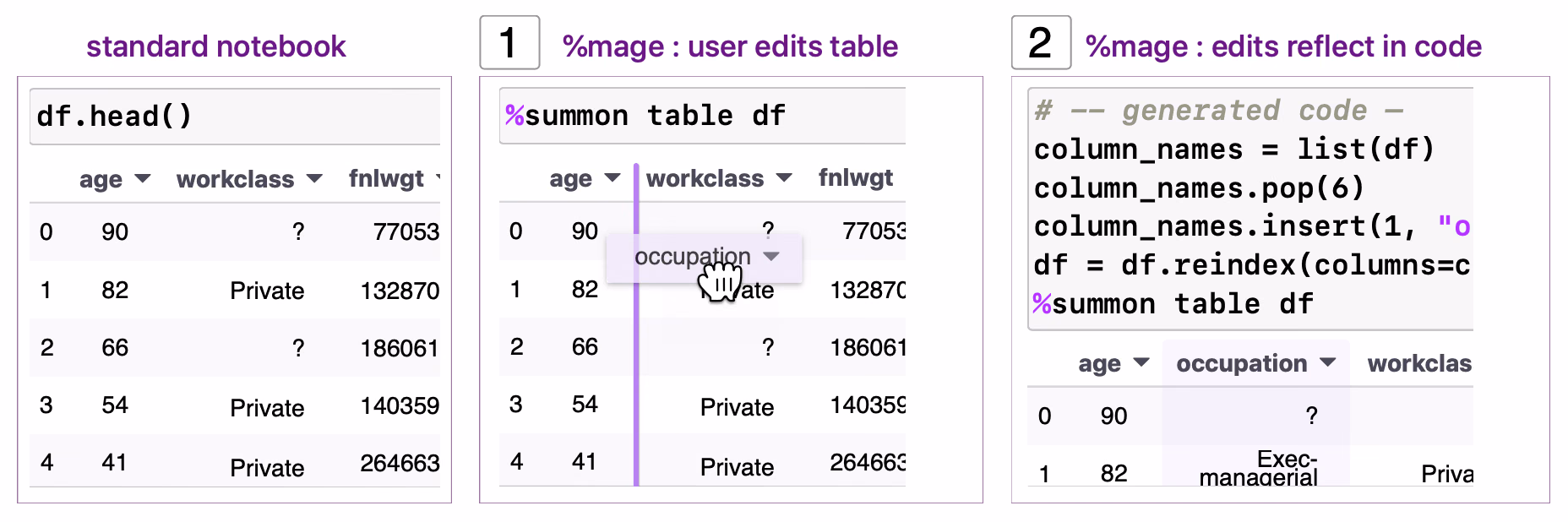Open workclass column dropdown in standard notebook
This screenshot has height=522, width=1568.
(x=315, y=179)
